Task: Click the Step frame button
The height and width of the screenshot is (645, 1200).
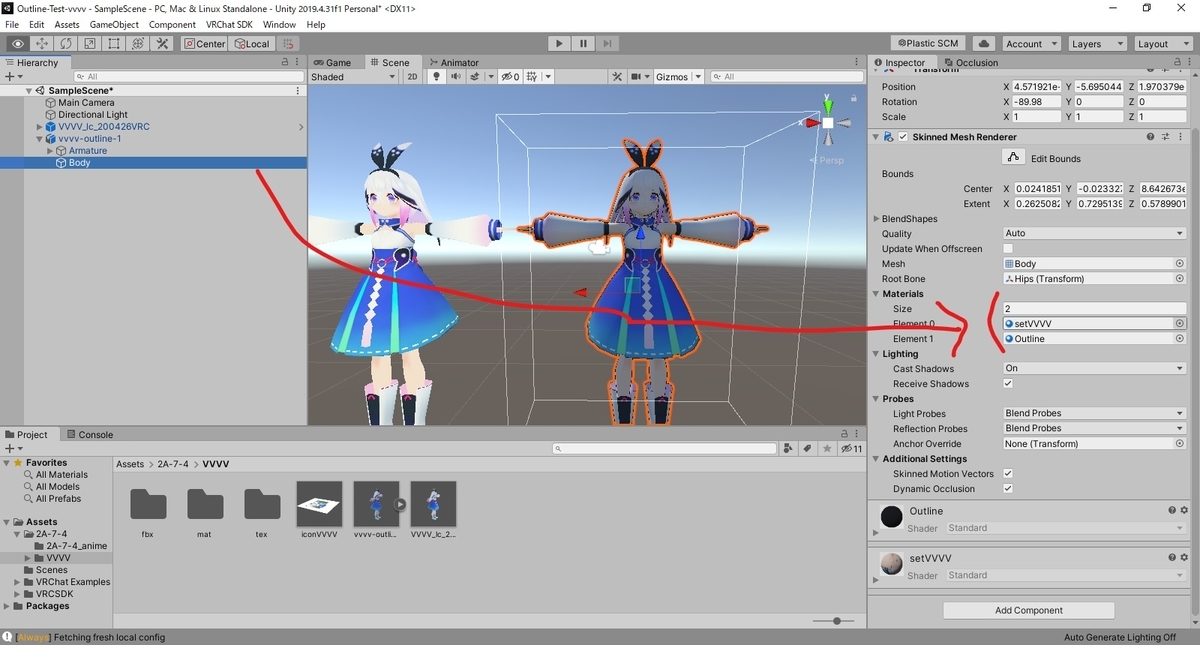Action: 607,44
